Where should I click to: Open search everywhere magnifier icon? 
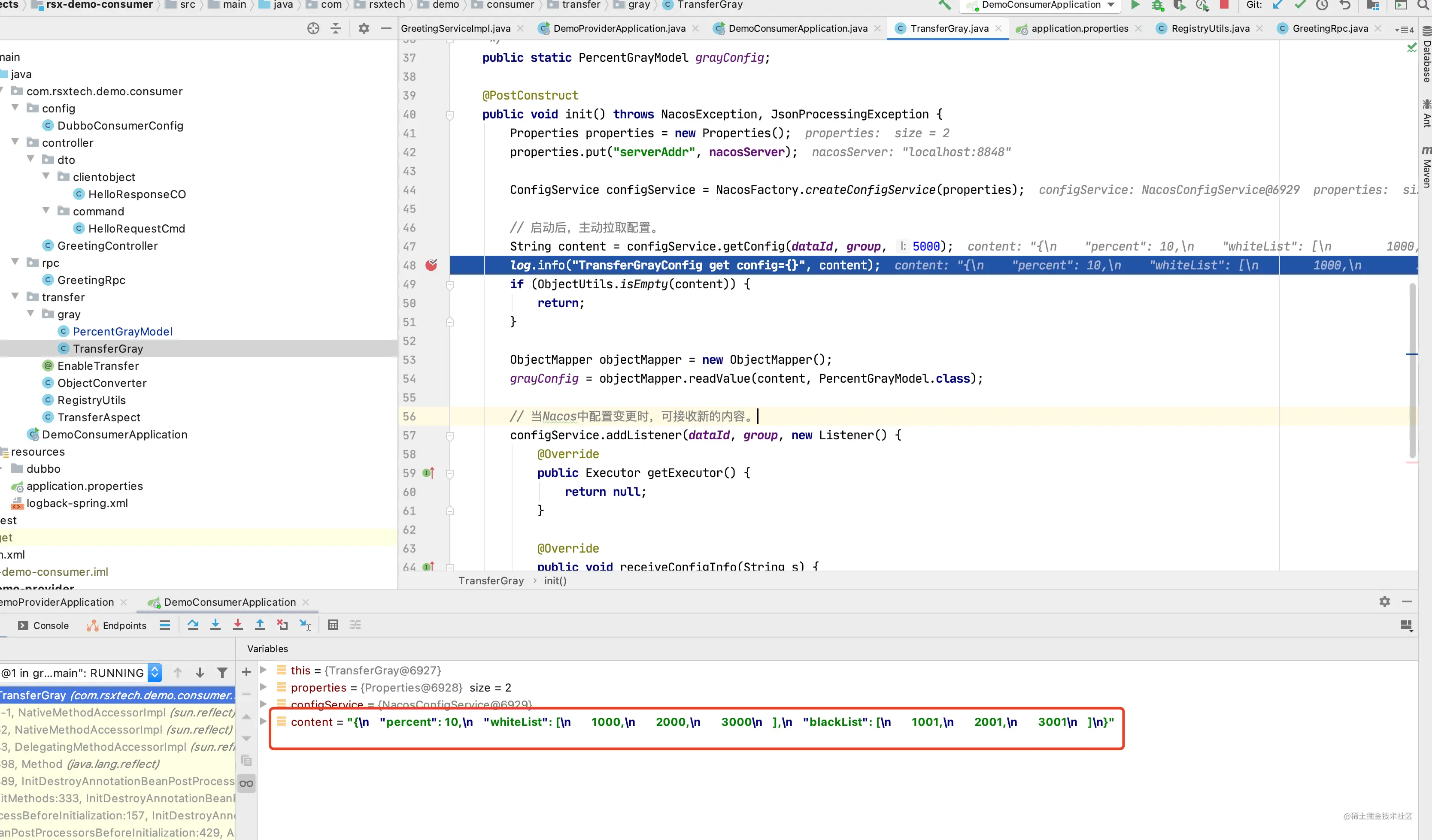[1424, 5]
